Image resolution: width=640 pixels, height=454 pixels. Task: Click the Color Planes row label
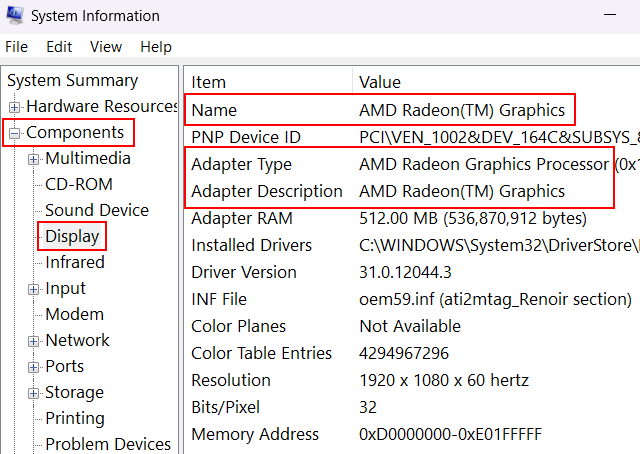pyautogui.click(x=239, y=326)
